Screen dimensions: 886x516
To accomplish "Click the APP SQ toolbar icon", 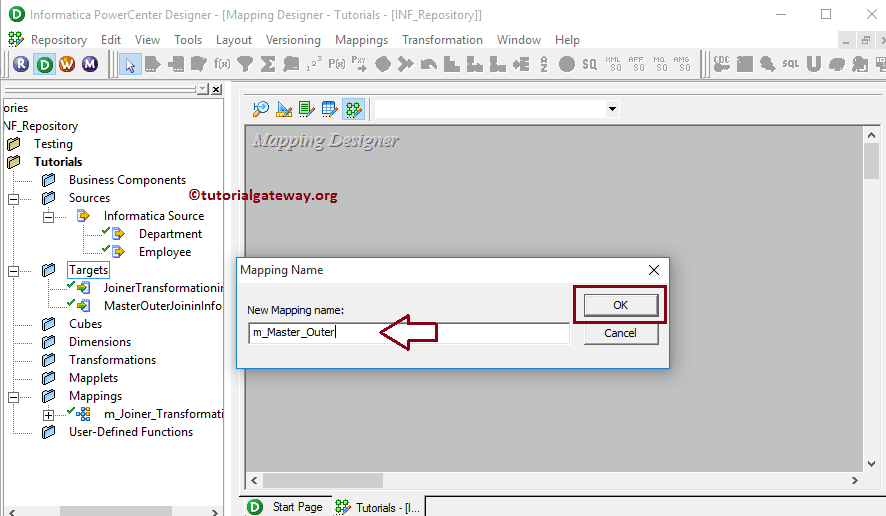I will (636, 64).
